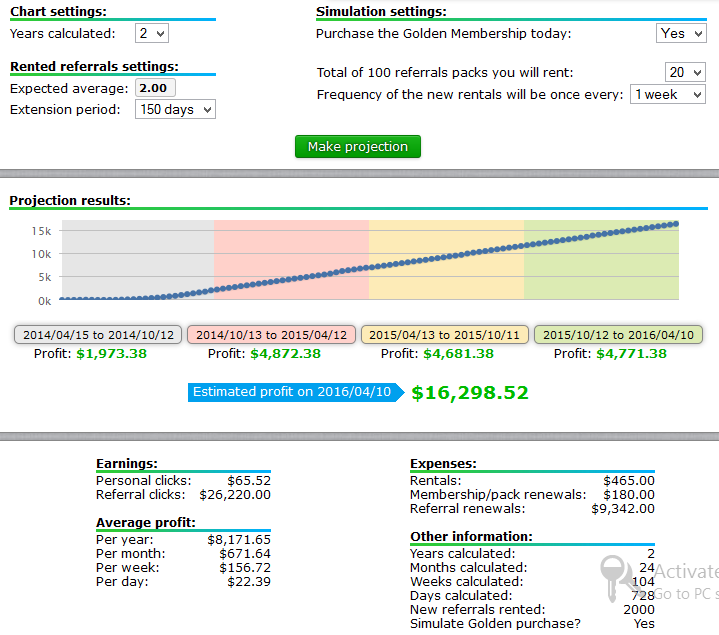Click the 10k axis label on chart

click(41, 254)
